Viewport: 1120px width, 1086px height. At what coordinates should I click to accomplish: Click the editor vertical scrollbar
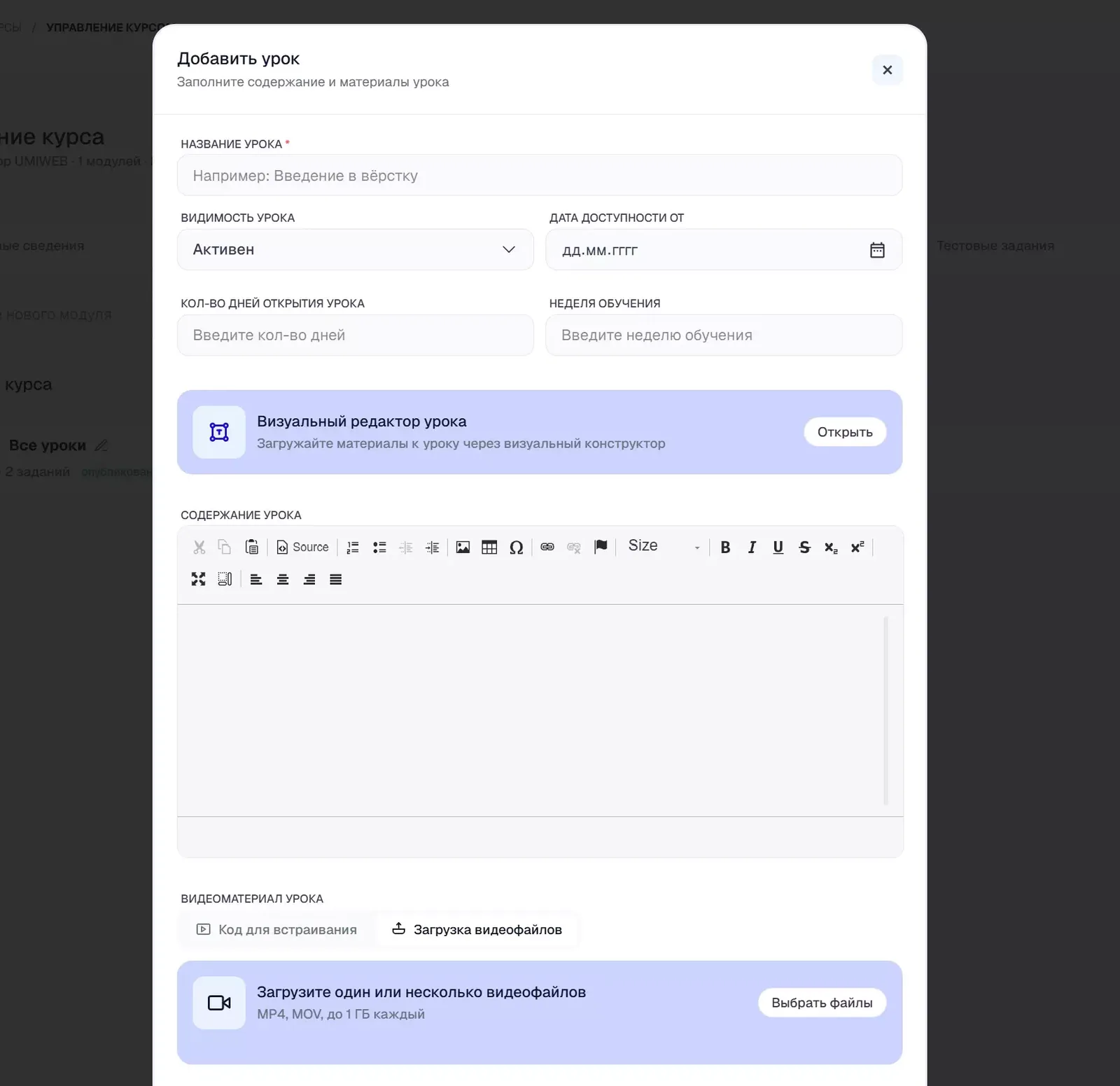tap(886, 710)
